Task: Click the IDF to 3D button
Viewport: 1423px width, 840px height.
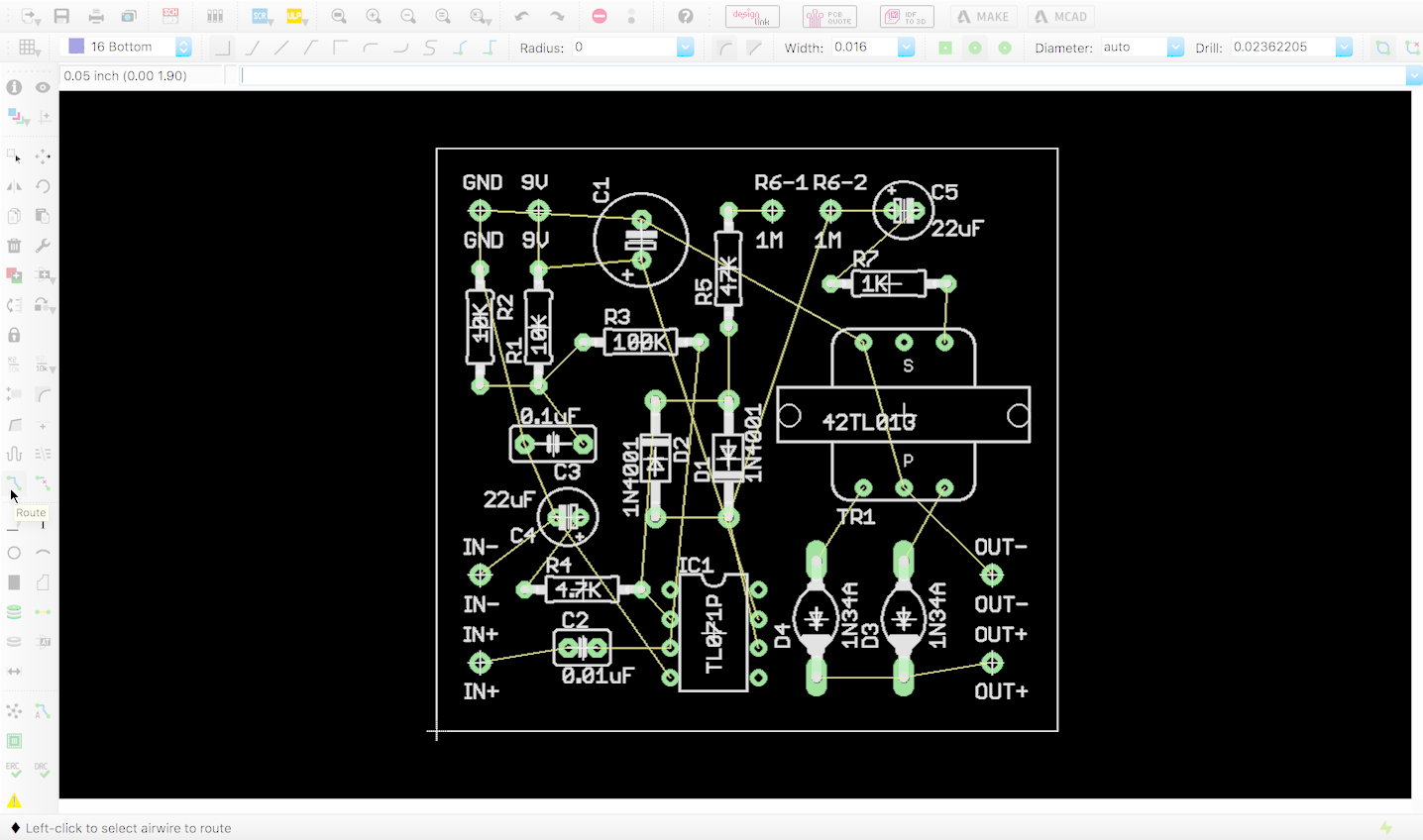Action: 907,17
